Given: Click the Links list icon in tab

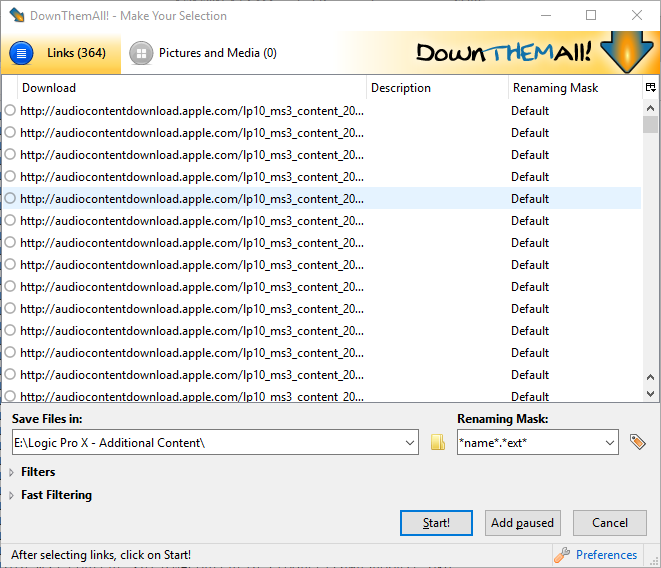Looking at the screenshot, I should click(x=22, y=53).
